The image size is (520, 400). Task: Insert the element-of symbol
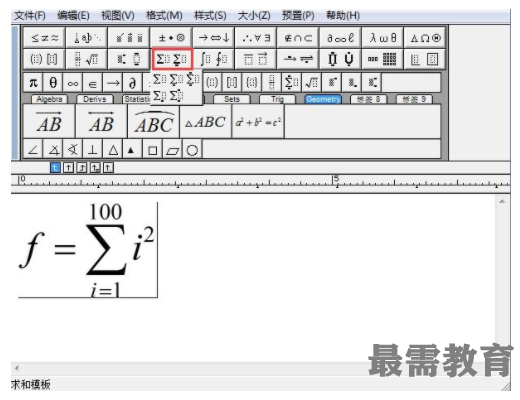pos(93,82)
